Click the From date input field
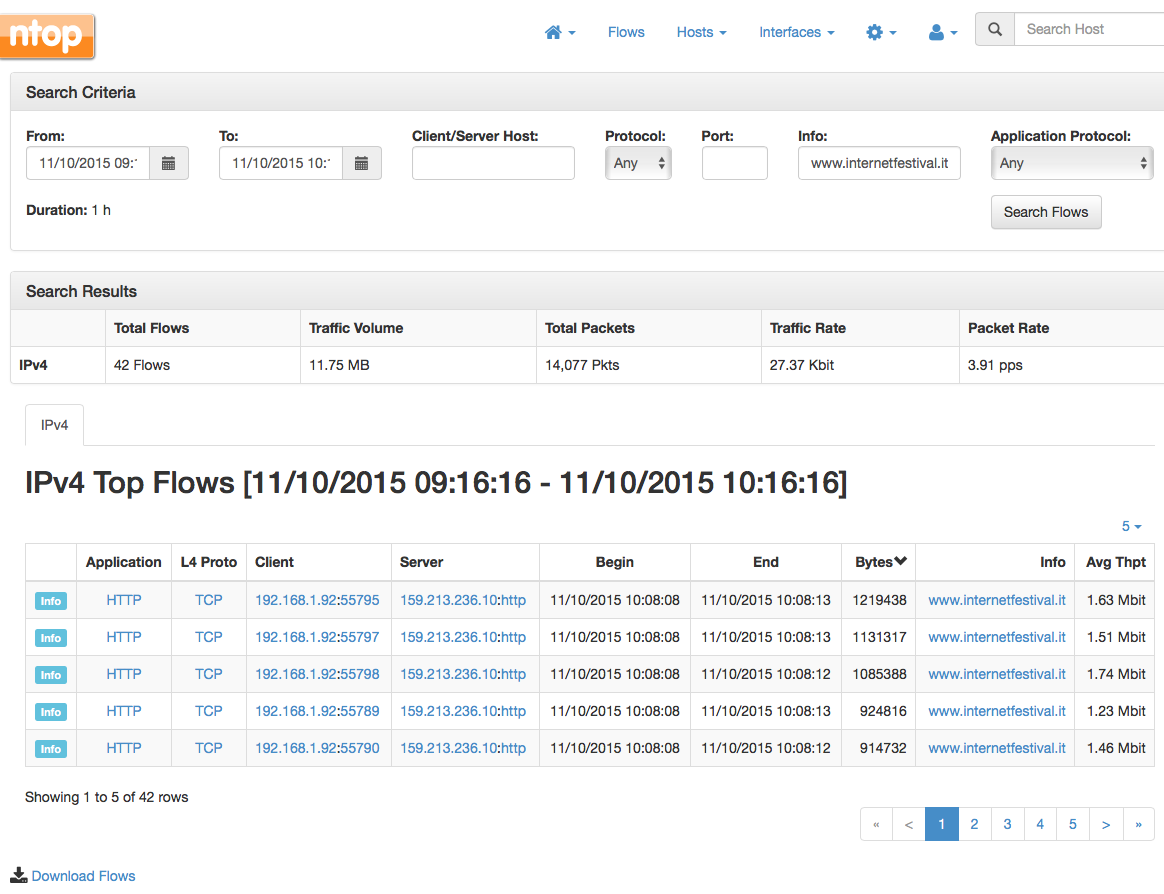Viewport: 1164px width, 894px height. coord(88,163)
